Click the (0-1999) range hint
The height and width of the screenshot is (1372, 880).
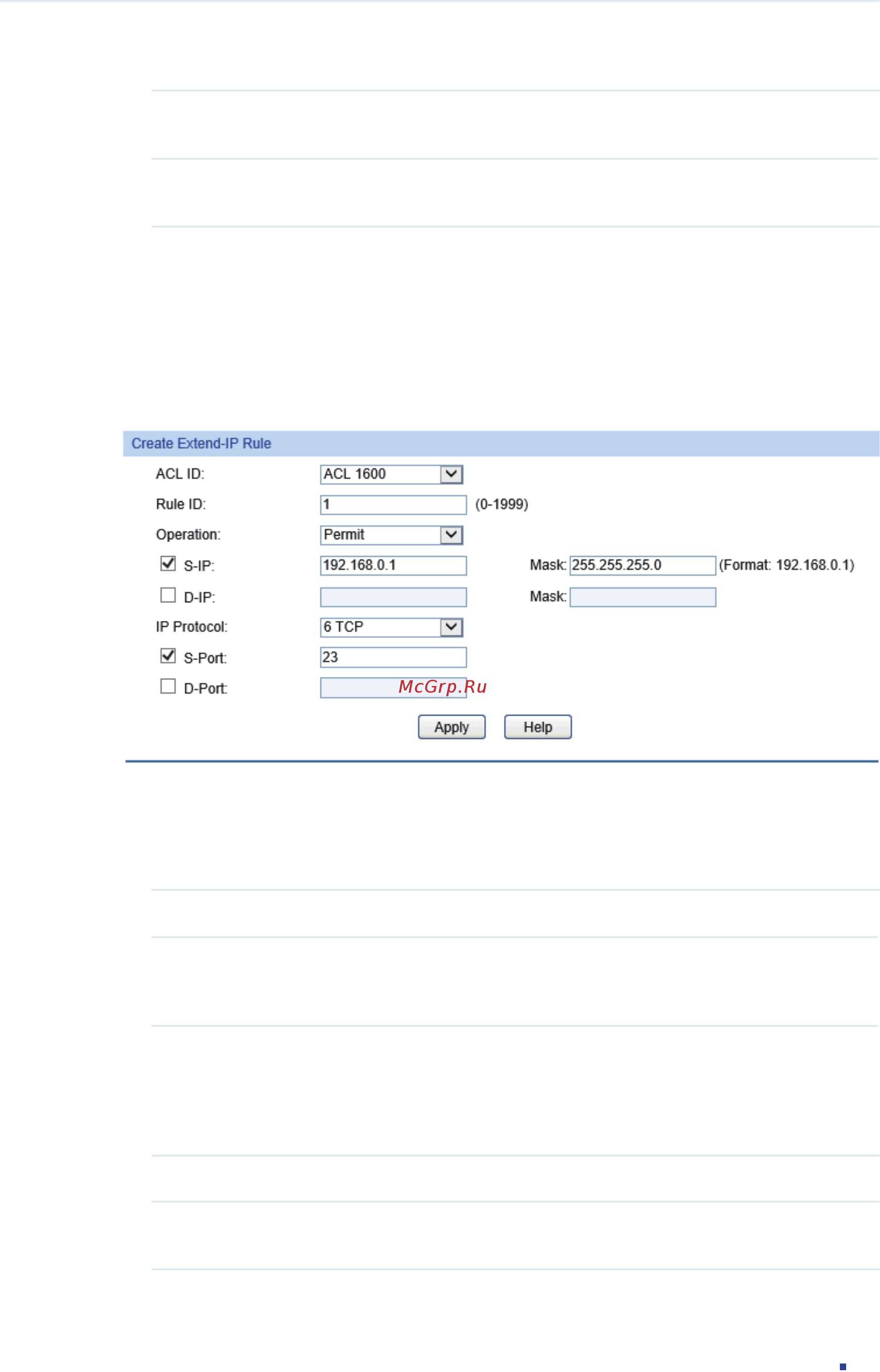click(502, 504)
